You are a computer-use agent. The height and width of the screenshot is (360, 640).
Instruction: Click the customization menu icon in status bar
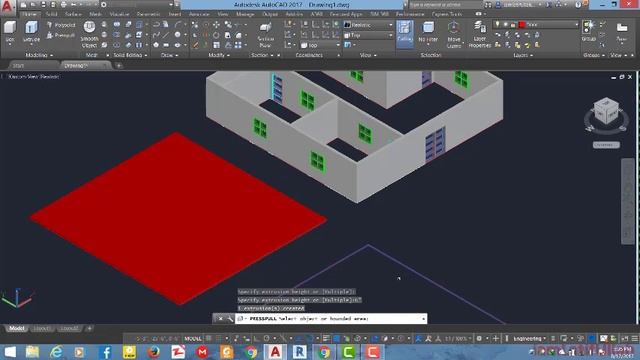635,338
